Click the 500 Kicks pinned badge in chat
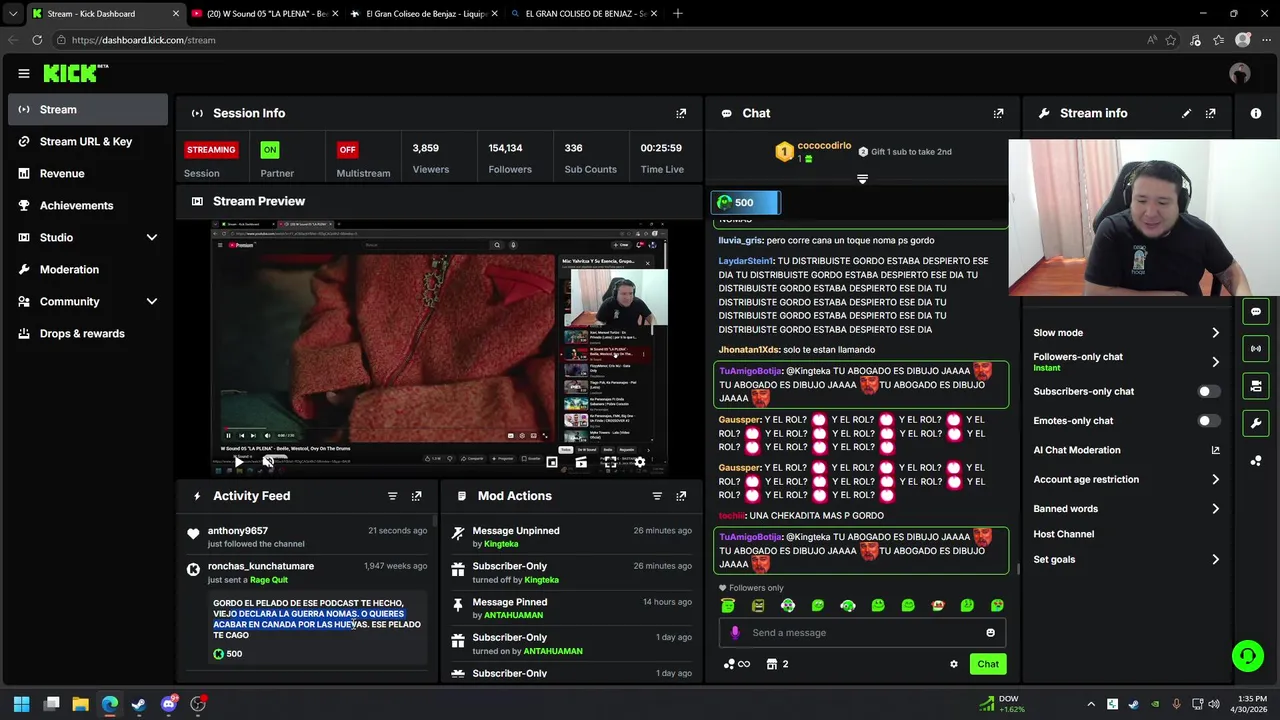Image resolution: width=1280 pixels, height=720 pixels. point(745,202)
